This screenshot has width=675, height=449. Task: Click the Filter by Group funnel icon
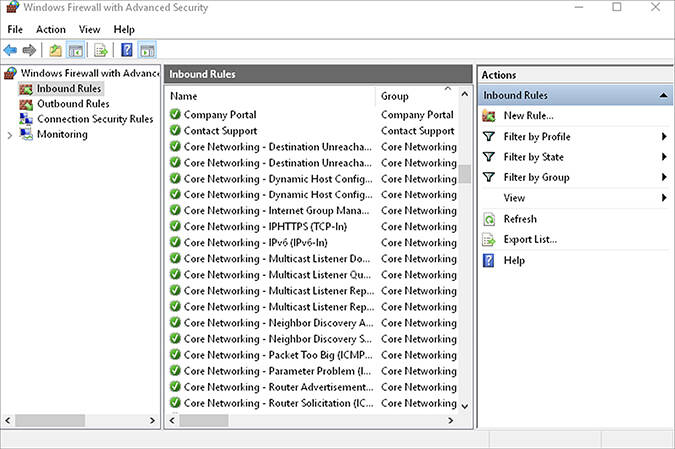pos(489,177)
